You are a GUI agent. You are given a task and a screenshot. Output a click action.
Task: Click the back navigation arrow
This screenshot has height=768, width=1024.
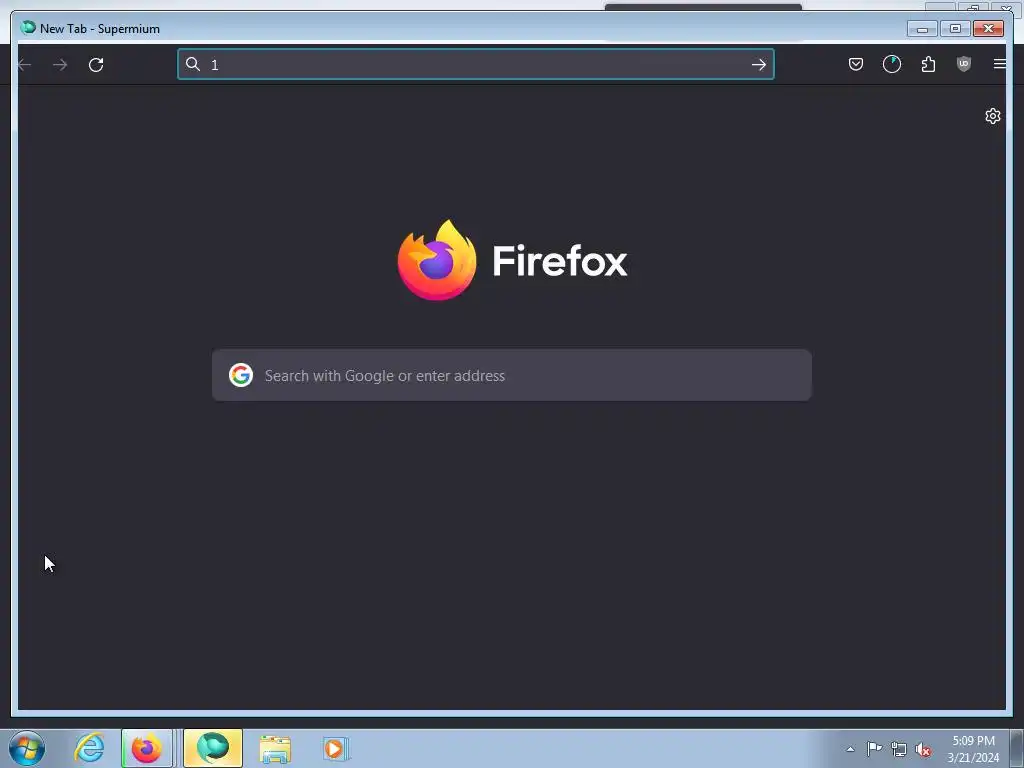[24, 65]
